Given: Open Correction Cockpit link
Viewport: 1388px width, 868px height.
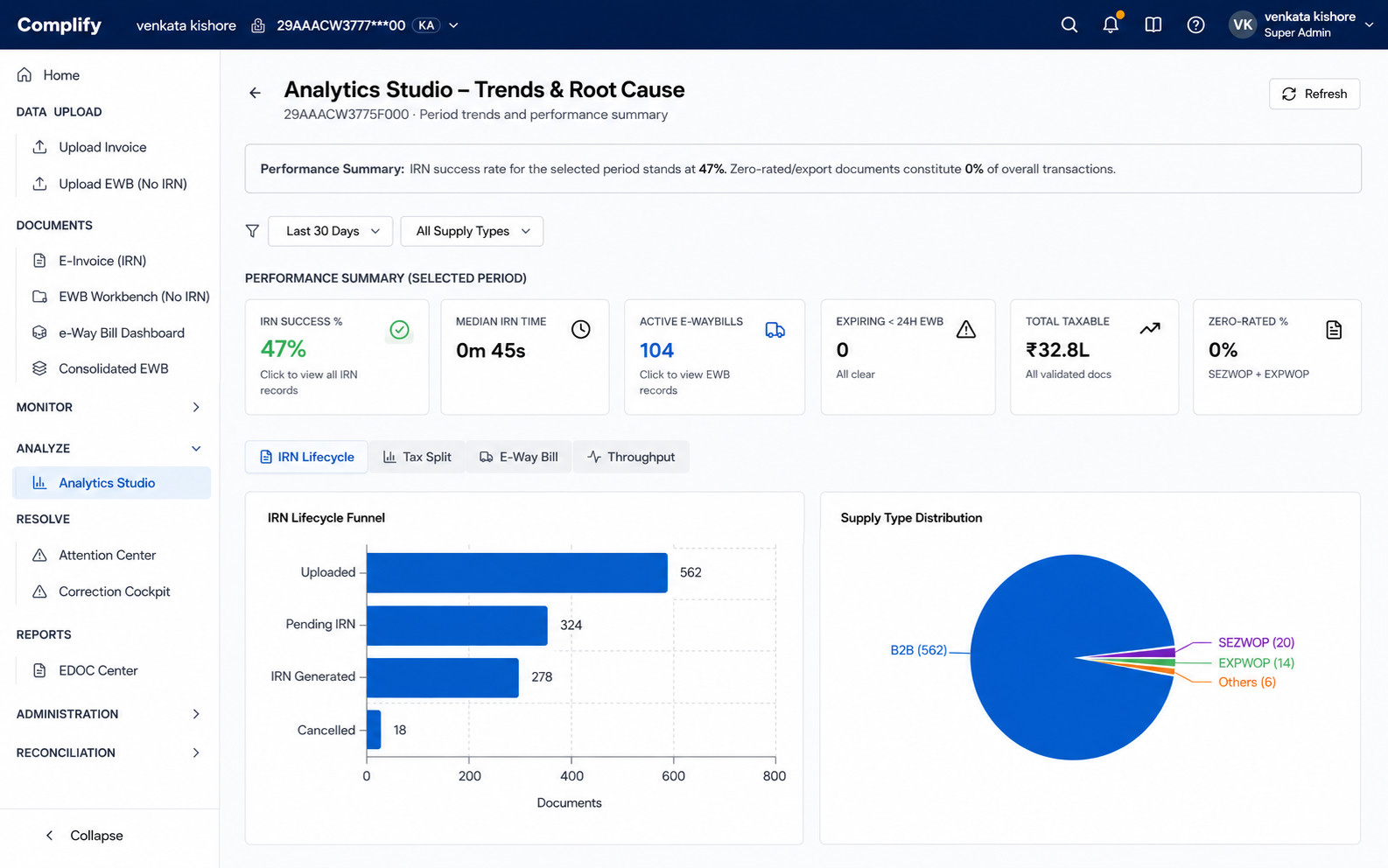Looking at the screenshot, I should pos(113,591).
